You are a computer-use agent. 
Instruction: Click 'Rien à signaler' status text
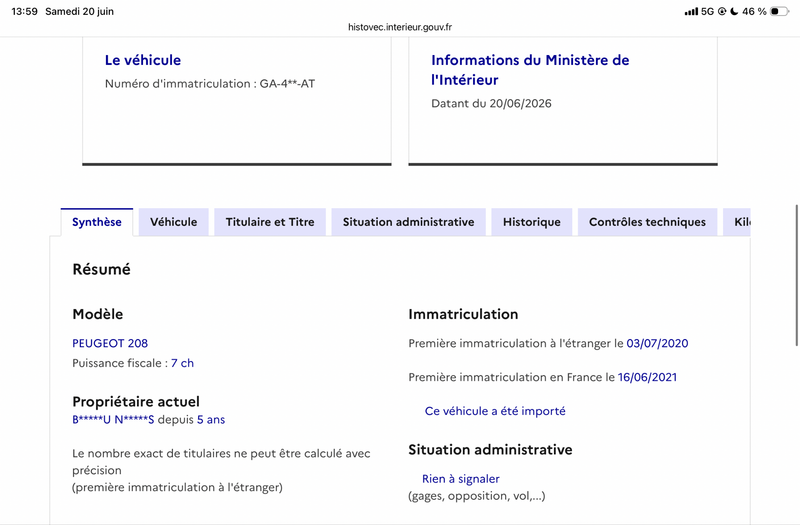tap(461, 479)
